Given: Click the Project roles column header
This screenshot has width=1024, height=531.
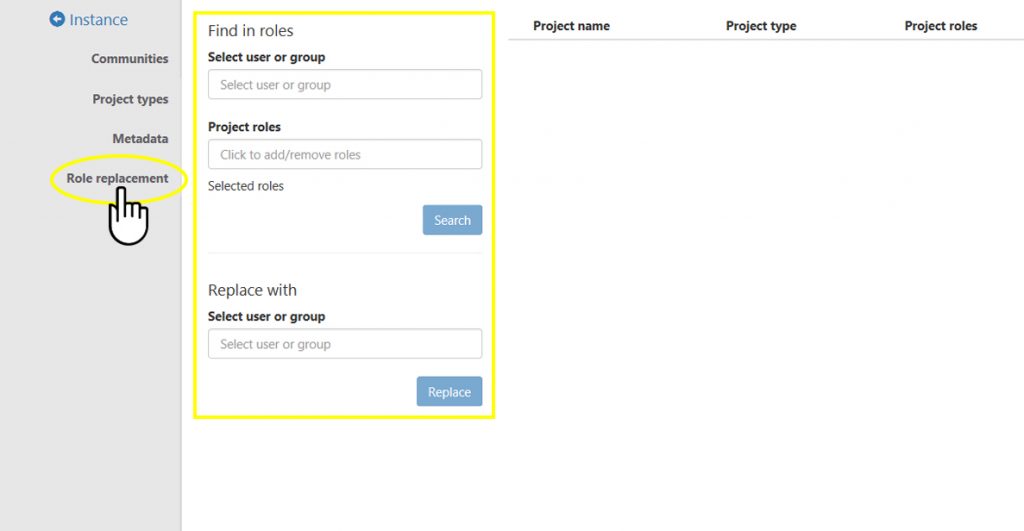Looking at the screenshot, I should (941, 26).
